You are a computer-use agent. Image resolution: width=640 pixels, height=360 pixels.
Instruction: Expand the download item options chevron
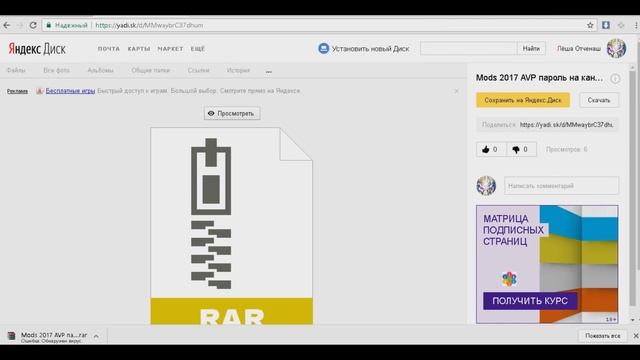(96, 336)
